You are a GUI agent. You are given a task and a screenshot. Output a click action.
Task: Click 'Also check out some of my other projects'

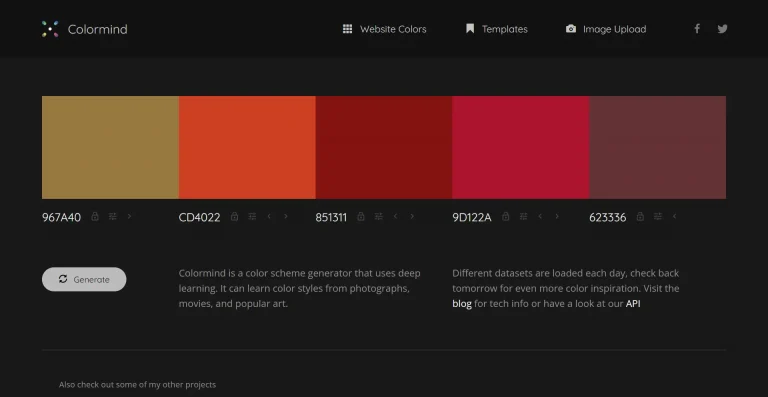tap(137, 385)
